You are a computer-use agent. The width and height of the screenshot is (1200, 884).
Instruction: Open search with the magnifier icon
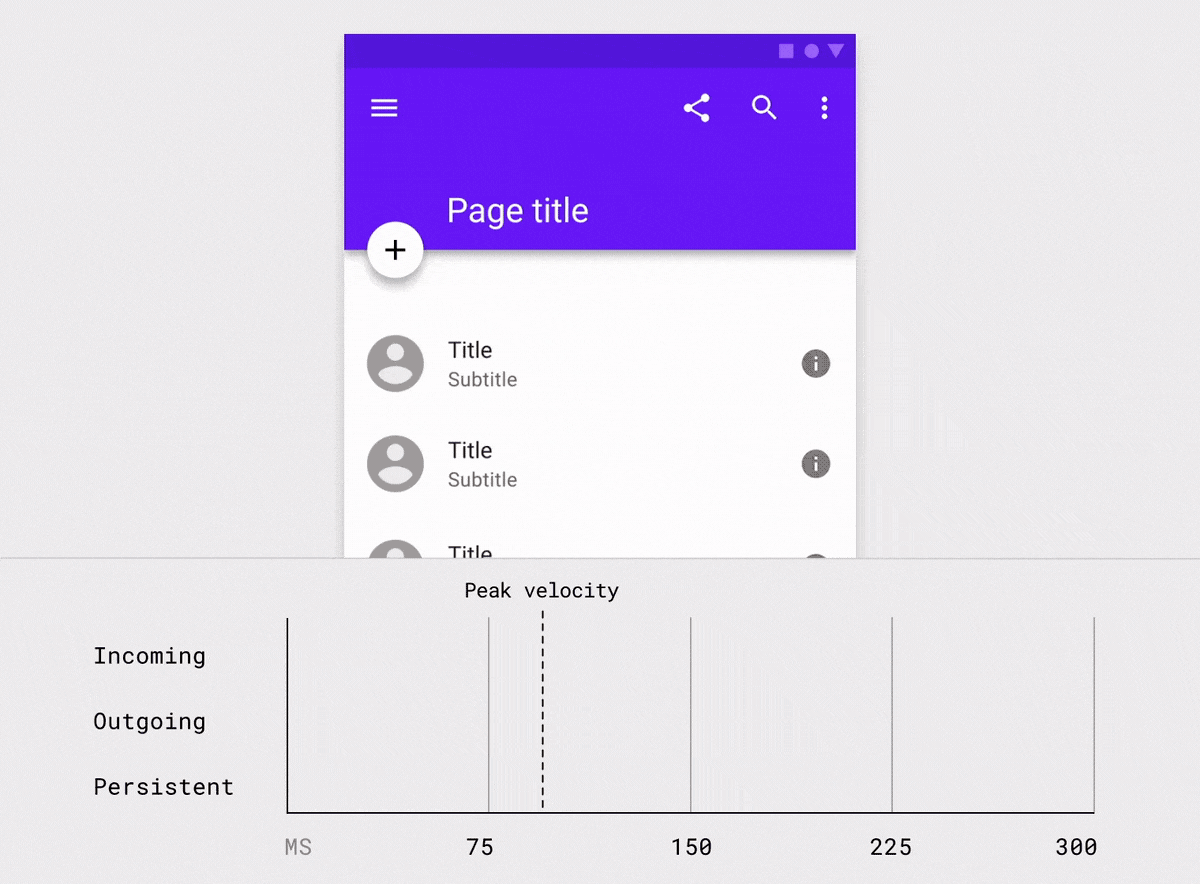[x=764, y=108]
